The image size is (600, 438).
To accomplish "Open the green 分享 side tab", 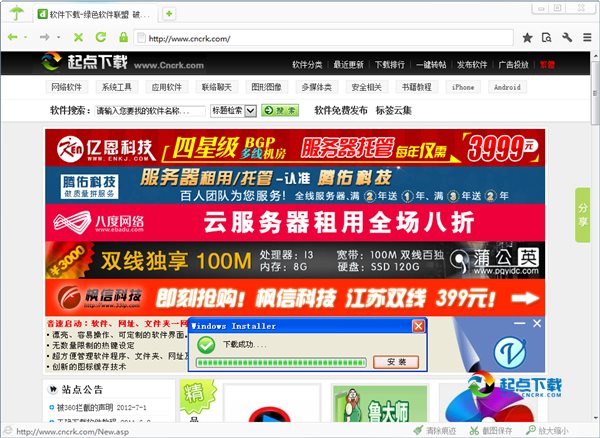I will tap(583, 215).
